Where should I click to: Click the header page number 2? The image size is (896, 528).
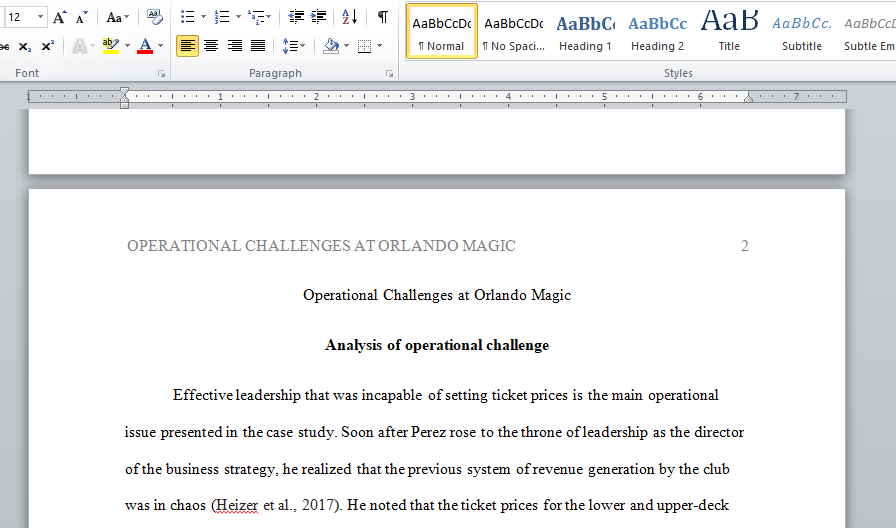tap(745, 246)
